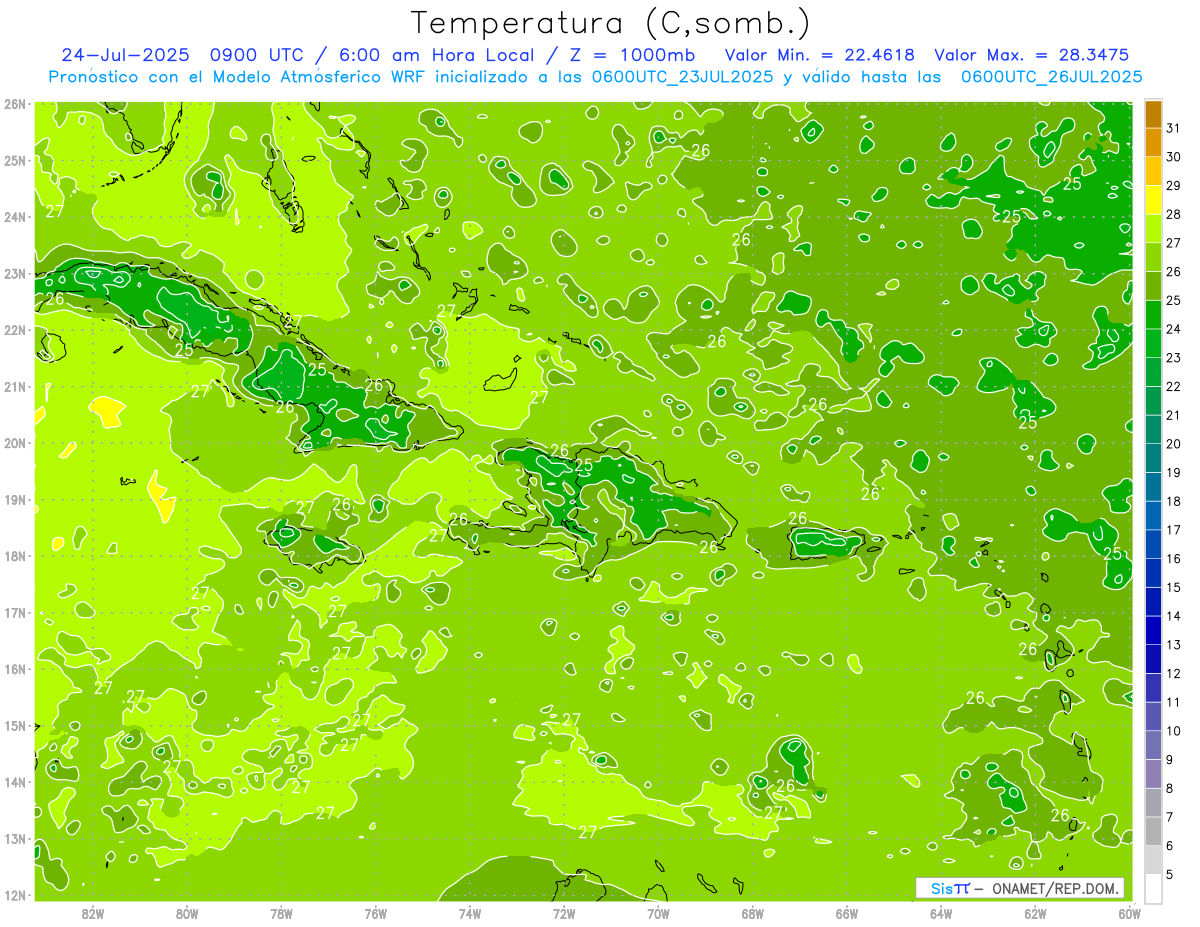Viewport: 1200px width, 927px height.
Task: Click the 'ONAMET/REP.DOM.' credit label
Action: [x=1056, y=888]
